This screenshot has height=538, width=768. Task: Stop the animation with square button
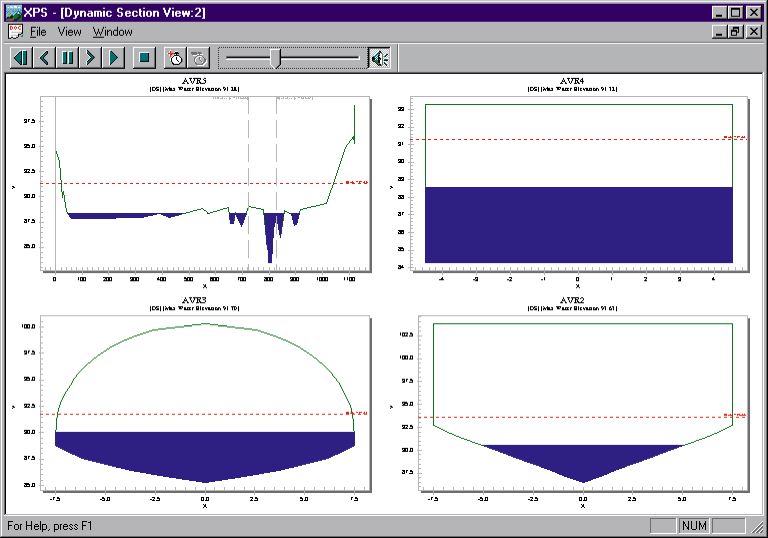145,58
